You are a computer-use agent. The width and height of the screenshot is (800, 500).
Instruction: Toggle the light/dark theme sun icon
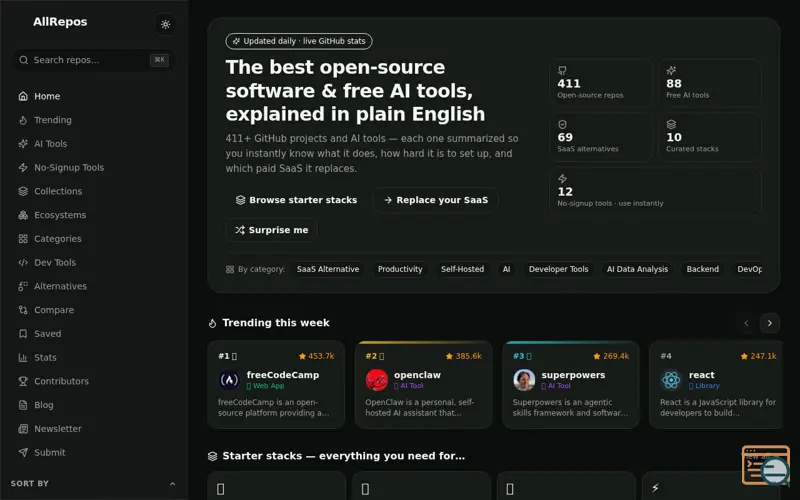click(165, 24)
